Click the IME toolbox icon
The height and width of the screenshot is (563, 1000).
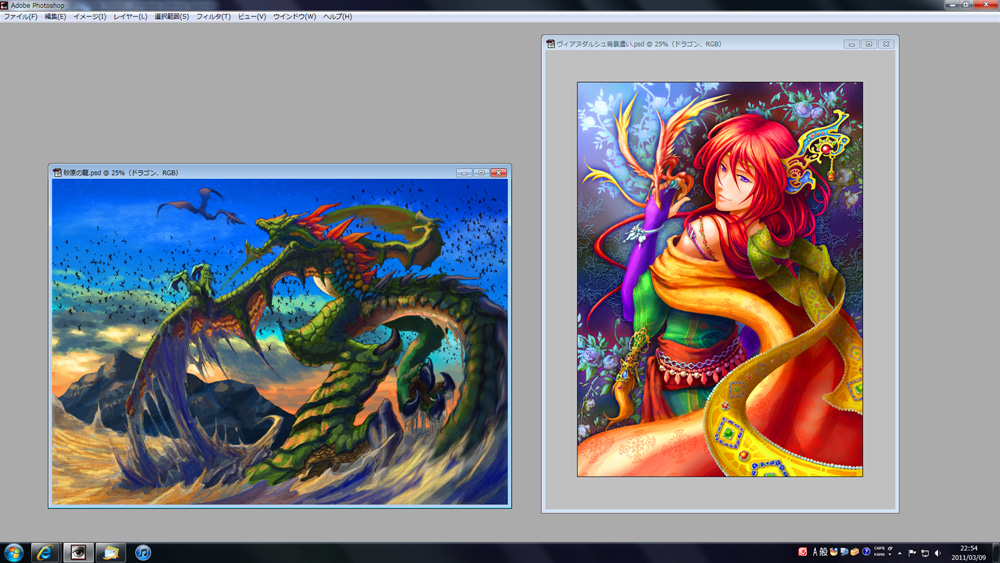(x=855, y=552)
